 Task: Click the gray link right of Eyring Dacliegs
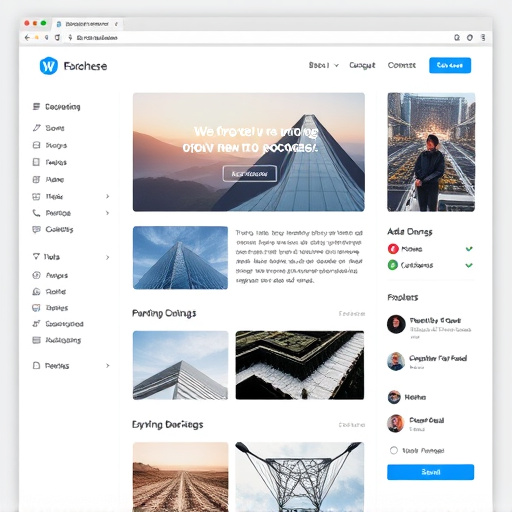[352, 425]
